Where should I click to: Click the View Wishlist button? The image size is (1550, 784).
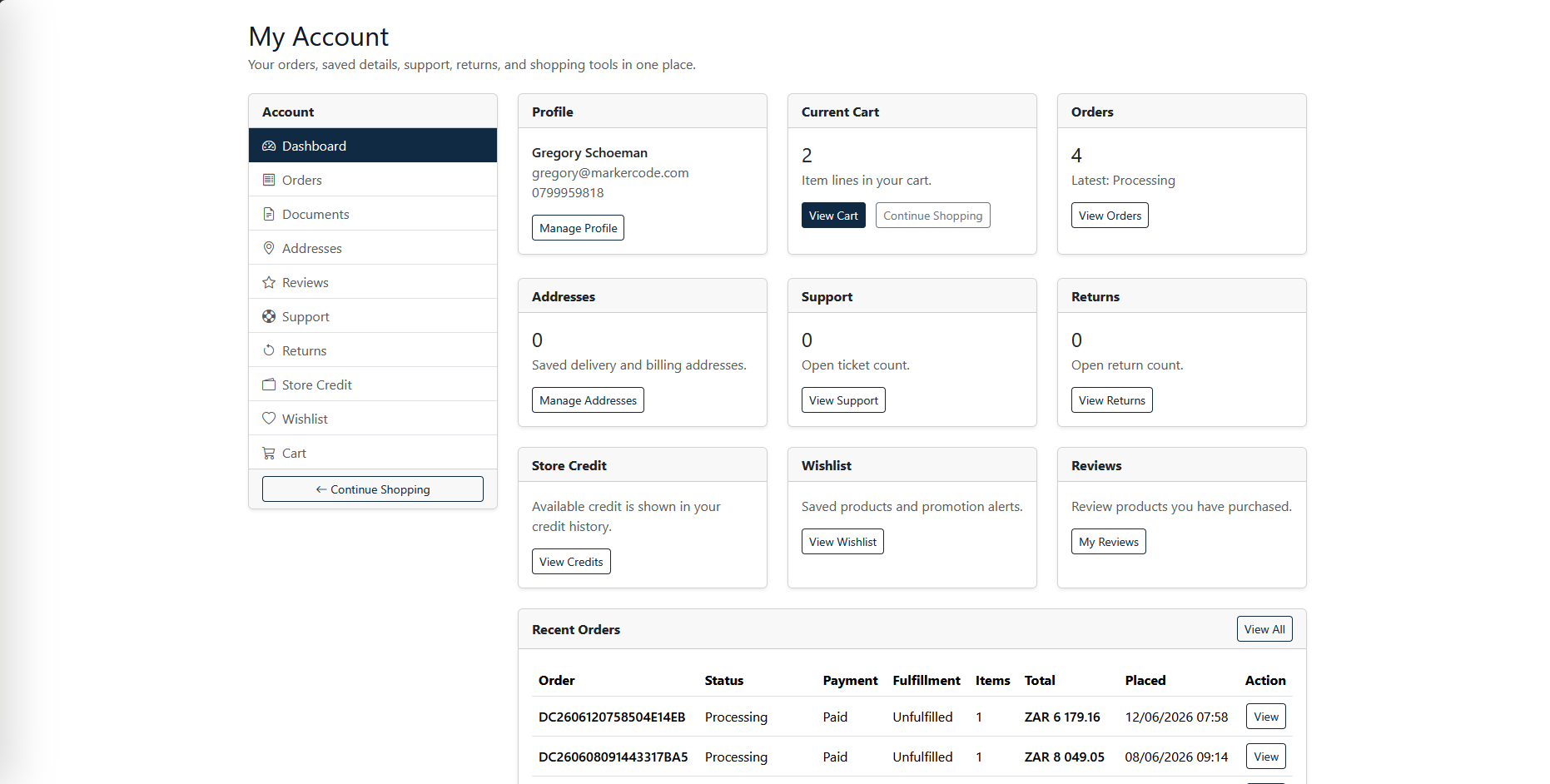[x=842, y=542]
